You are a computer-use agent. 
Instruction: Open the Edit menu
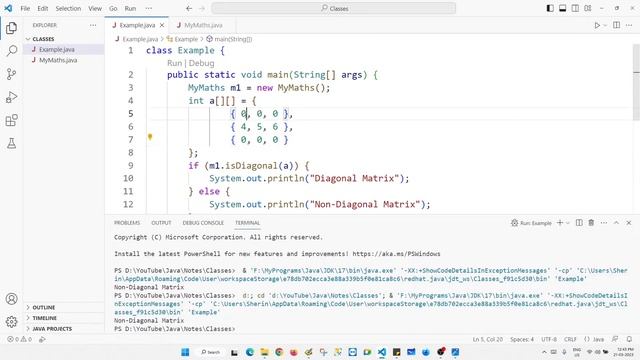click(42, 8)
